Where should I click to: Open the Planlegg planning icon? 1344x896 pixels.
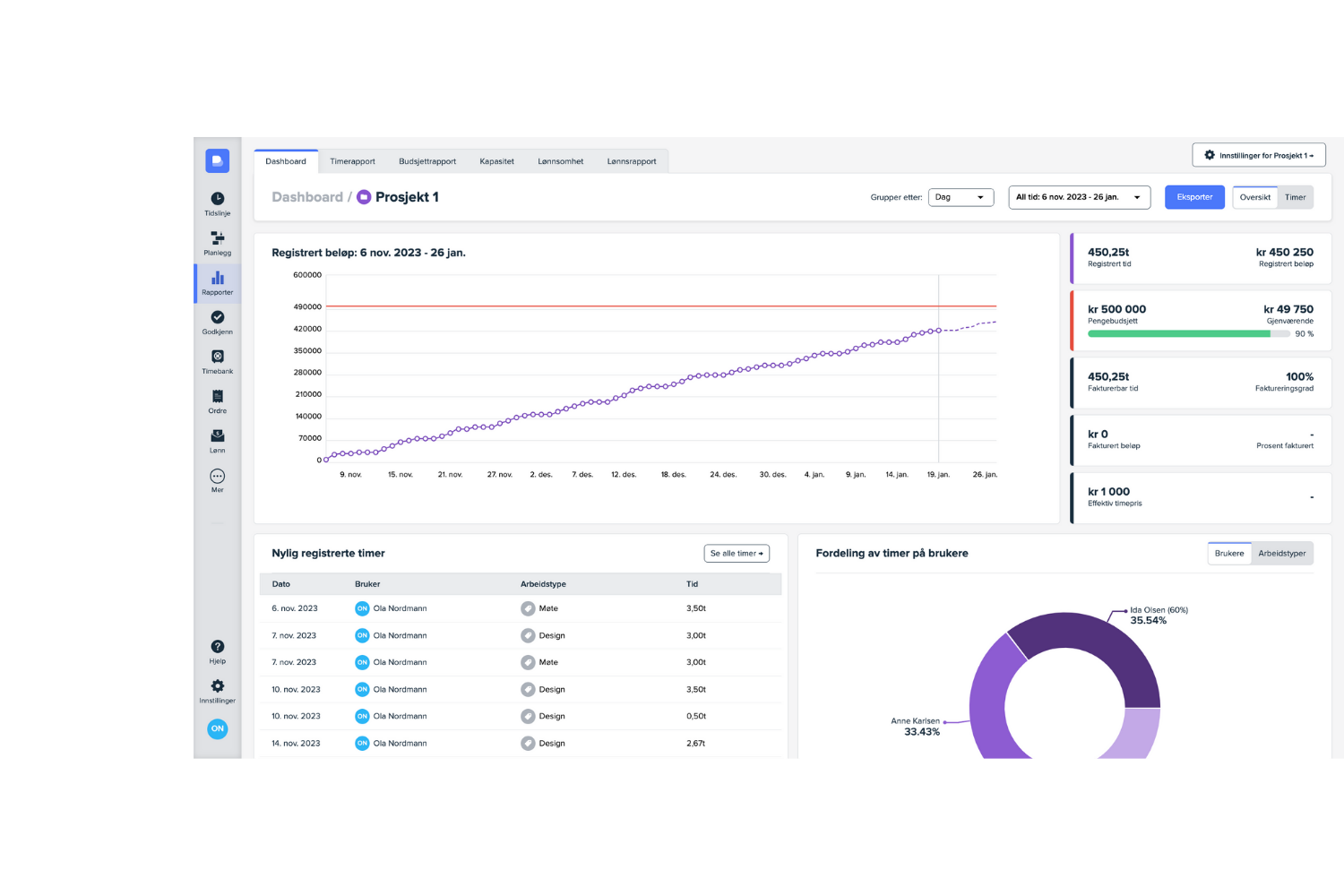(x=217, y=238)
